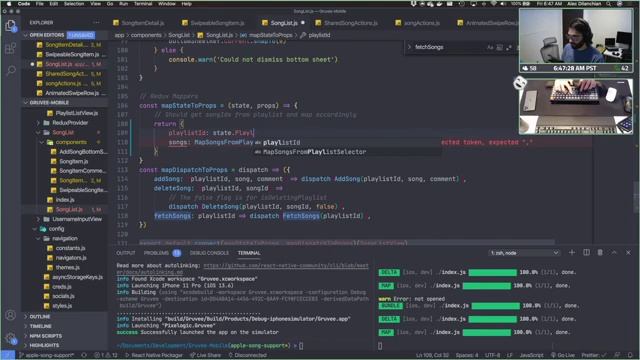Open the Problems panel tab
640x360 pixels.
coord(156,253)
